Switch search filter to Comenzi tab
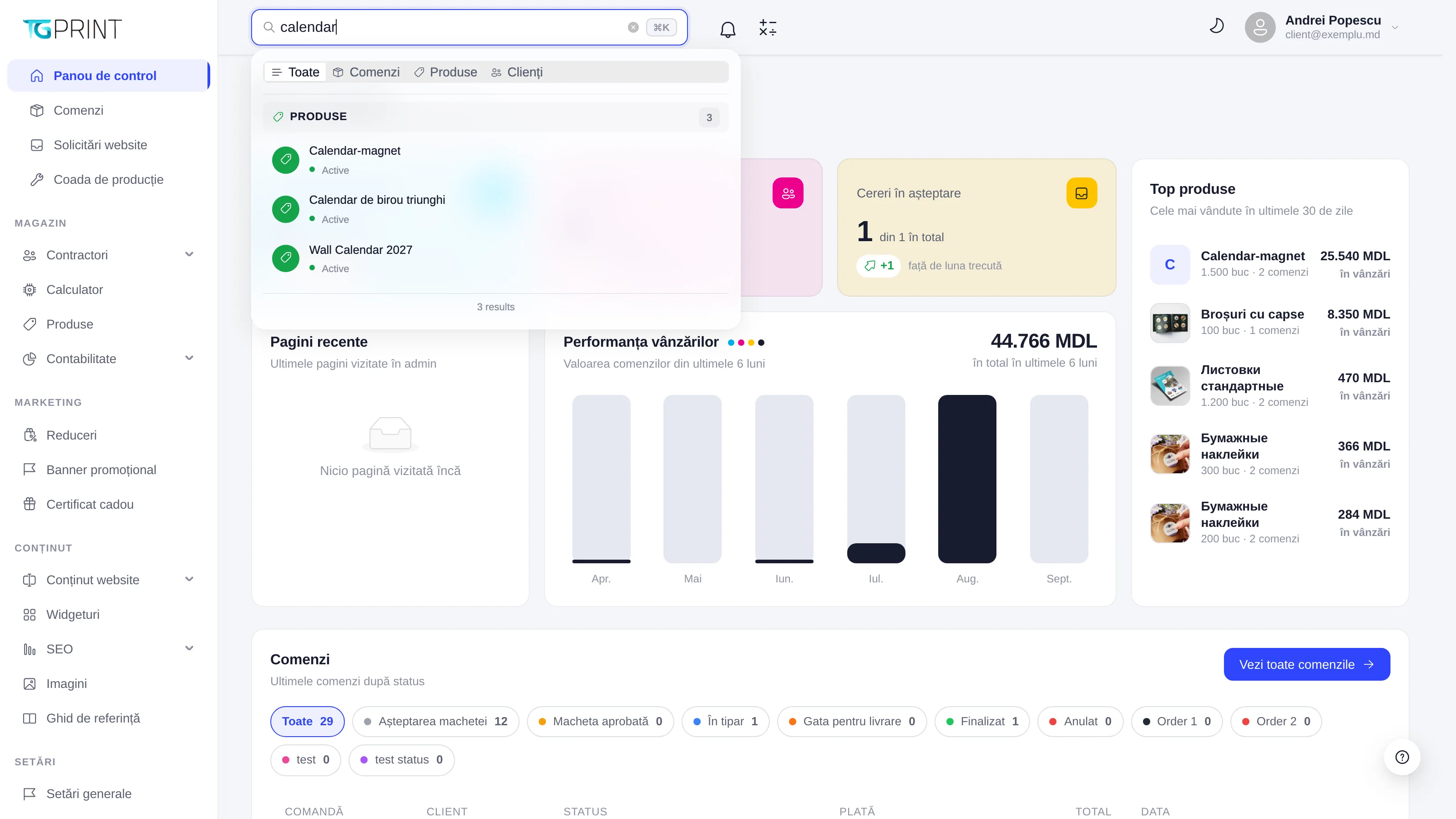This screenshot has height=819, width=1456. [366, 72]
